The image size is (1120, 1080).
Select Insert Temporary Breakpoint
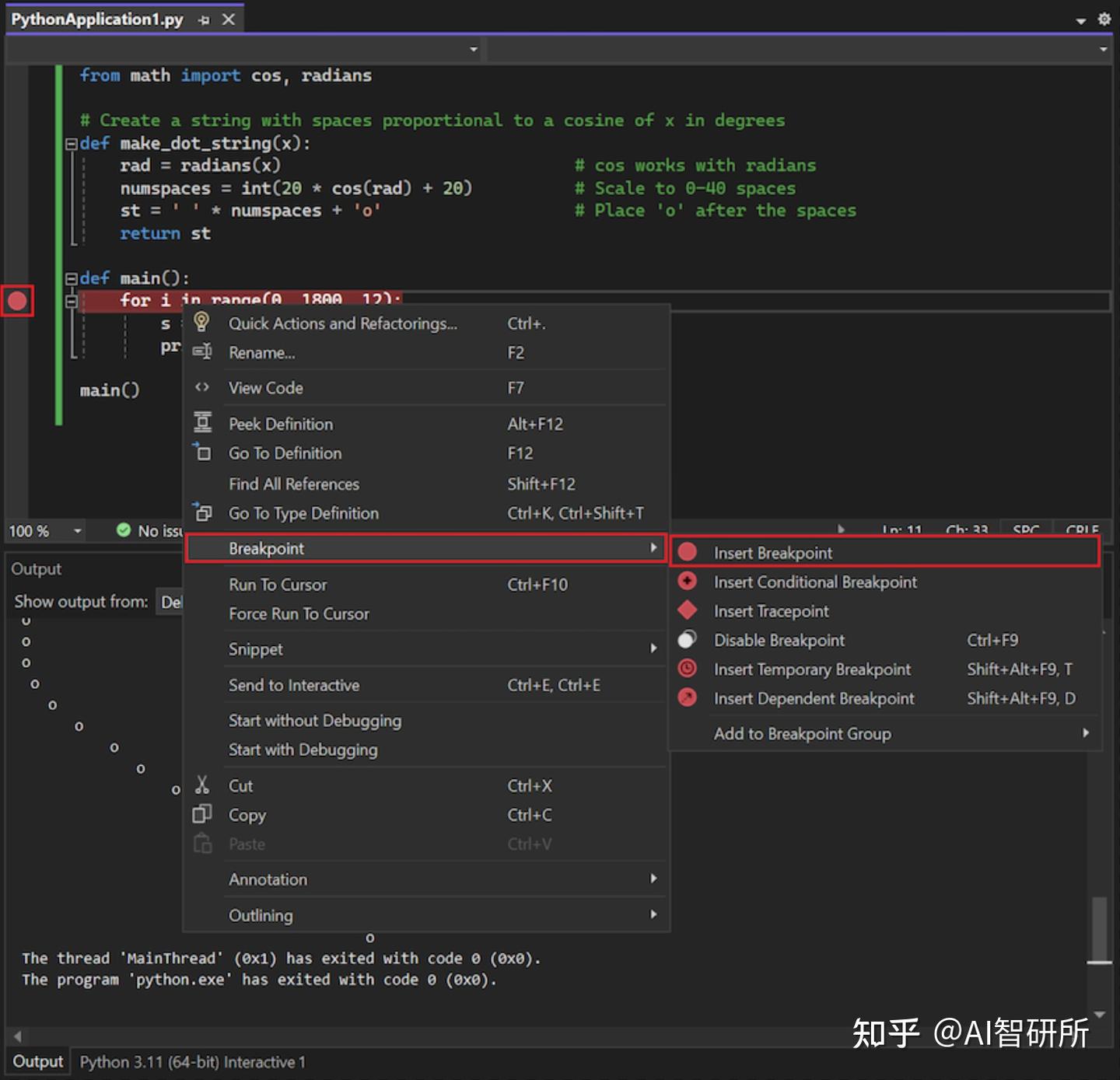click(812, 669)
